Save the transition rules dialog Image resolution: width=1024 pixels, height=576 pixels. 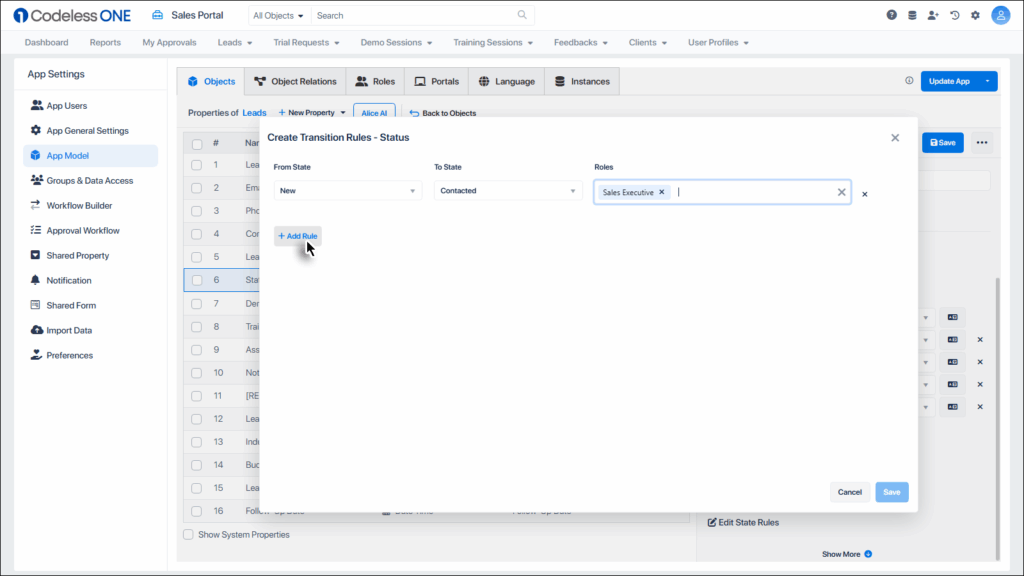coord(891,492)
